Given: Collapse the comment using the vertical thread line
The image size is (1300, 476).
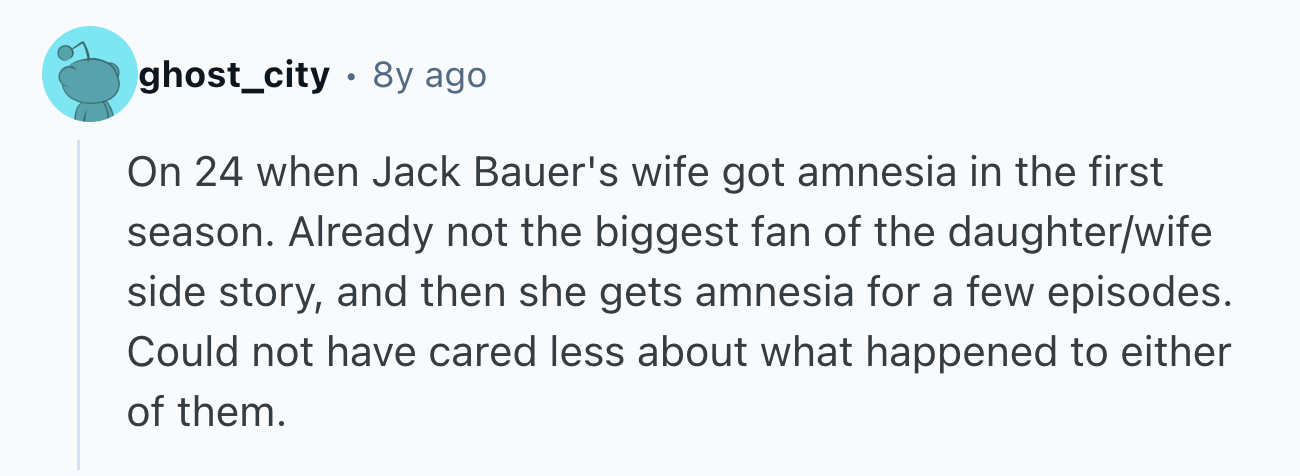Looking at the screenshot, I should coord(79,300).
